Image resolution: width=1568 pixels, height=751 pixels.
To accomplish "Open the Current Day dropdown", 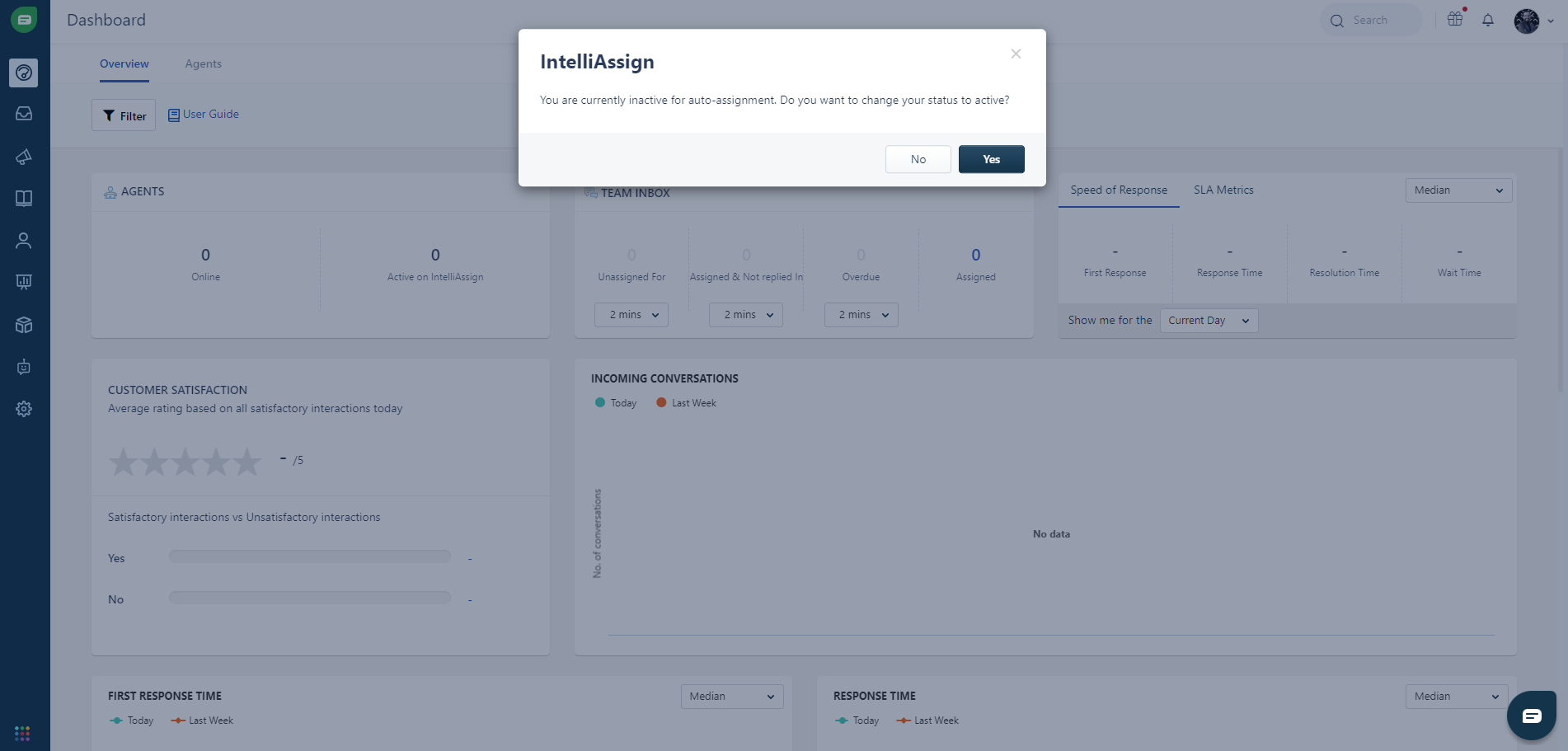I will [x=1209, y=321].
